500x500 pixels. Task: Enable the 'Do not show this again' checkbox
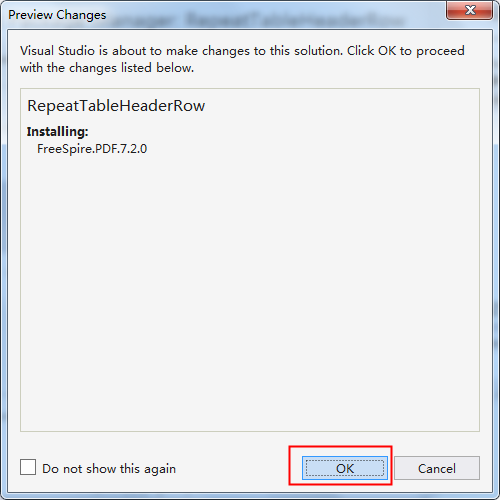28,467
